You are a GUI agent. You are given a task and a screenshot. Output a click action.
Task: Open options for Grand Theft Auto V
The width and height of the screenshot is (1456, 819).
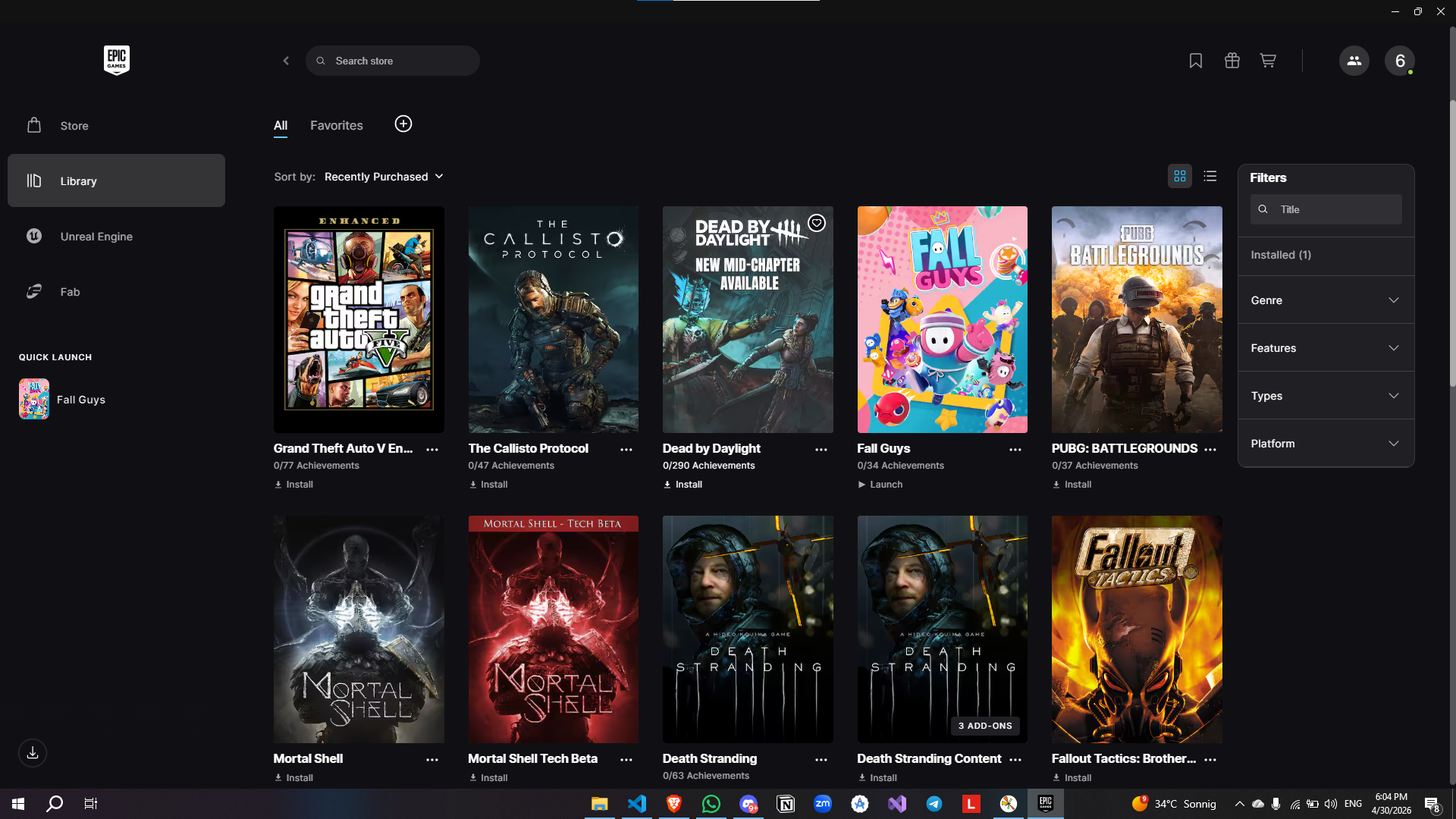coord(432,450)
